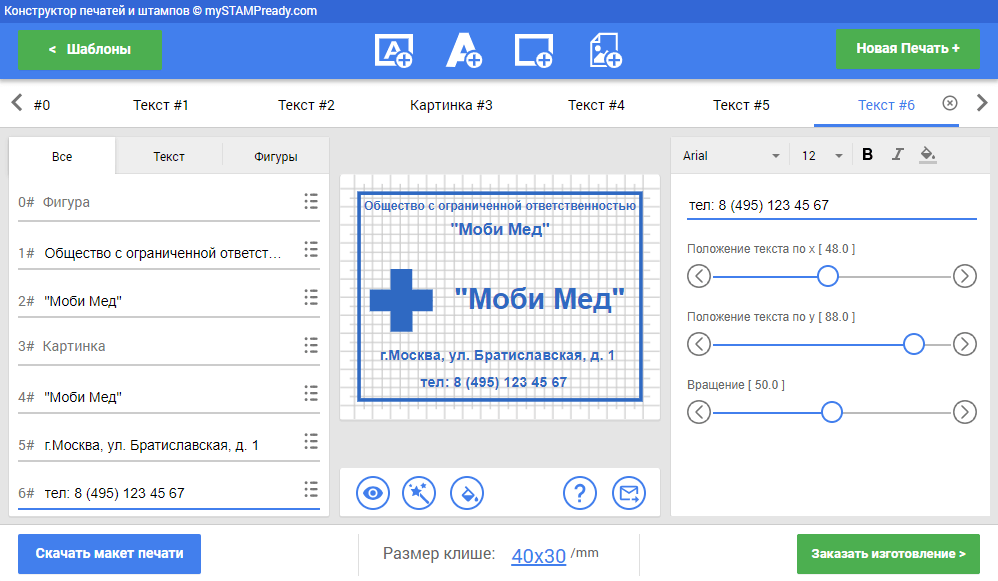Viewport: 998px width, 581px height.
Task: Select row 2# "Моби Мед" in list
Action: point(169,300)
